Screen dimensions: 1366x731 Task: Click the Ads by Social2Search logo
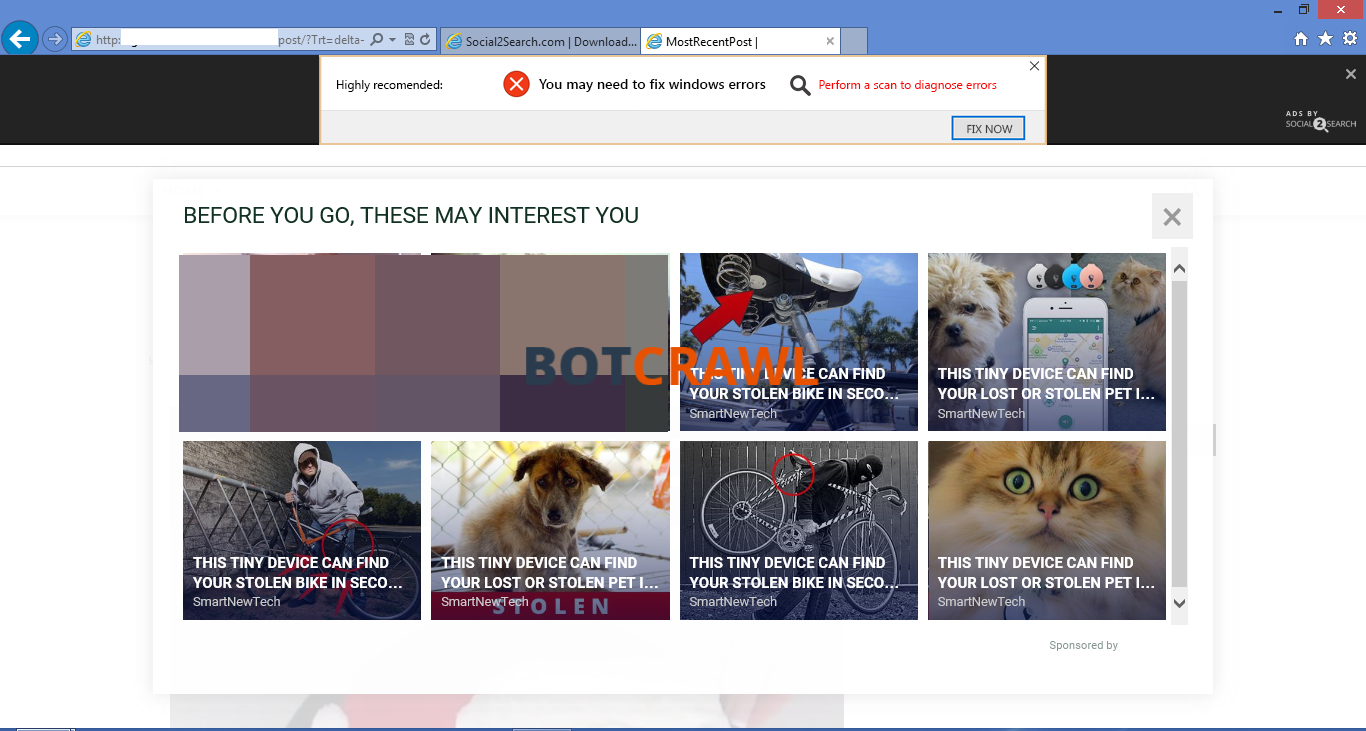click(x=1320, y=120)
